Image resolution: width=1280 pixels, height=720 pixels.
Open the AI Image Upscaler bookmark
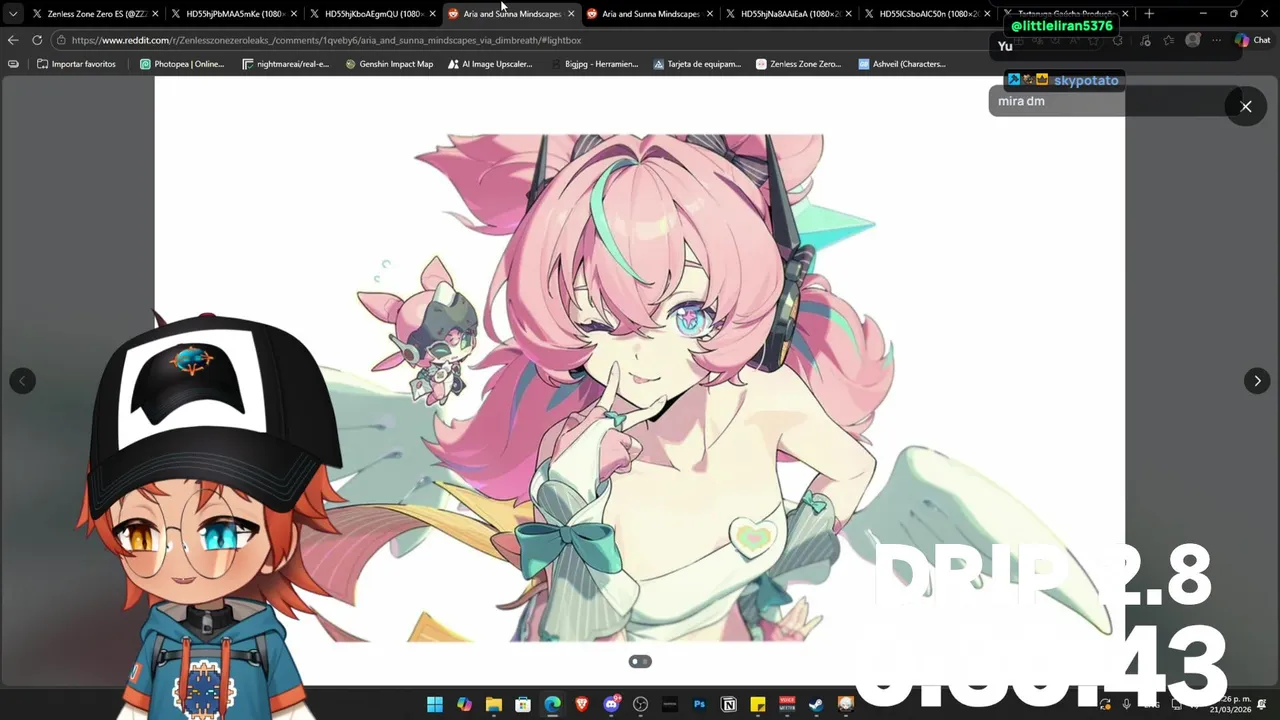pyautogui.click(x=491, y=64)
